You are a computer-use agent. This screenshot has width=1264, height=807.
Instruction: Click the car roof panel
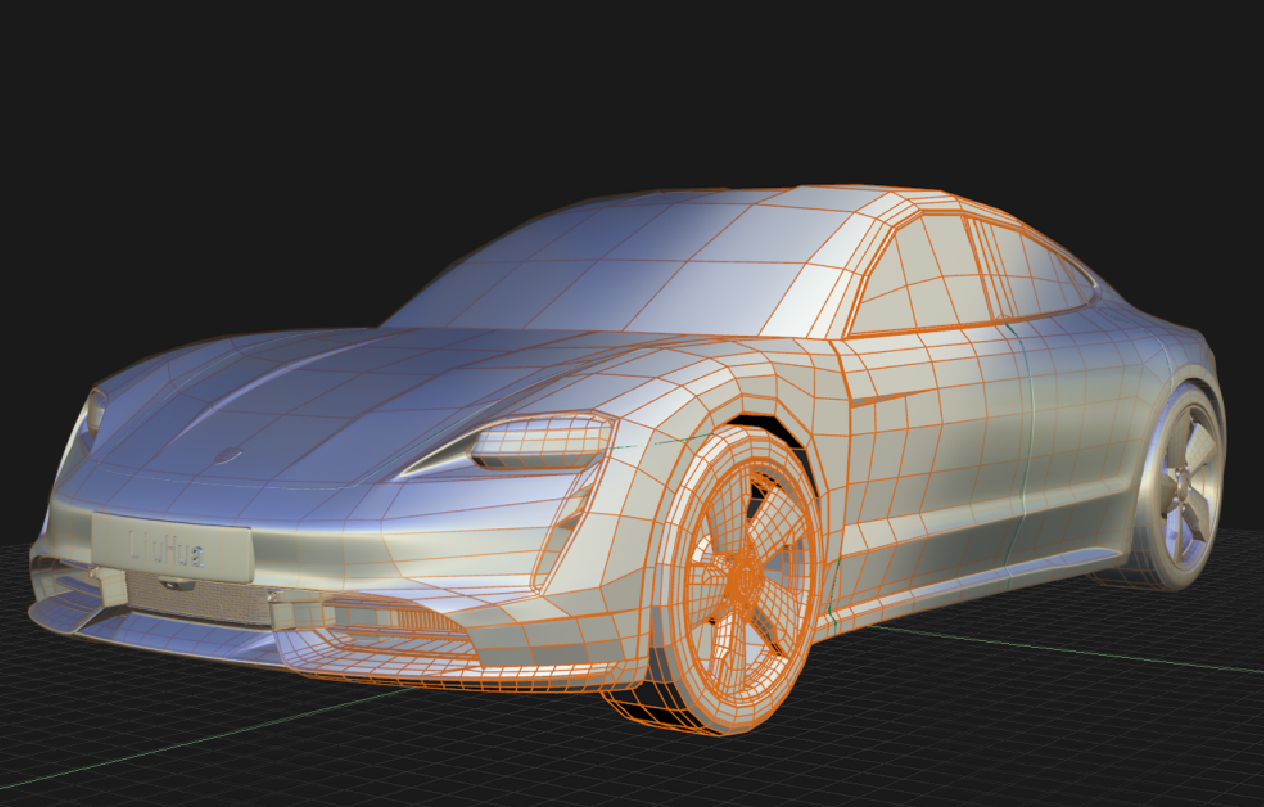pos(800,205)
